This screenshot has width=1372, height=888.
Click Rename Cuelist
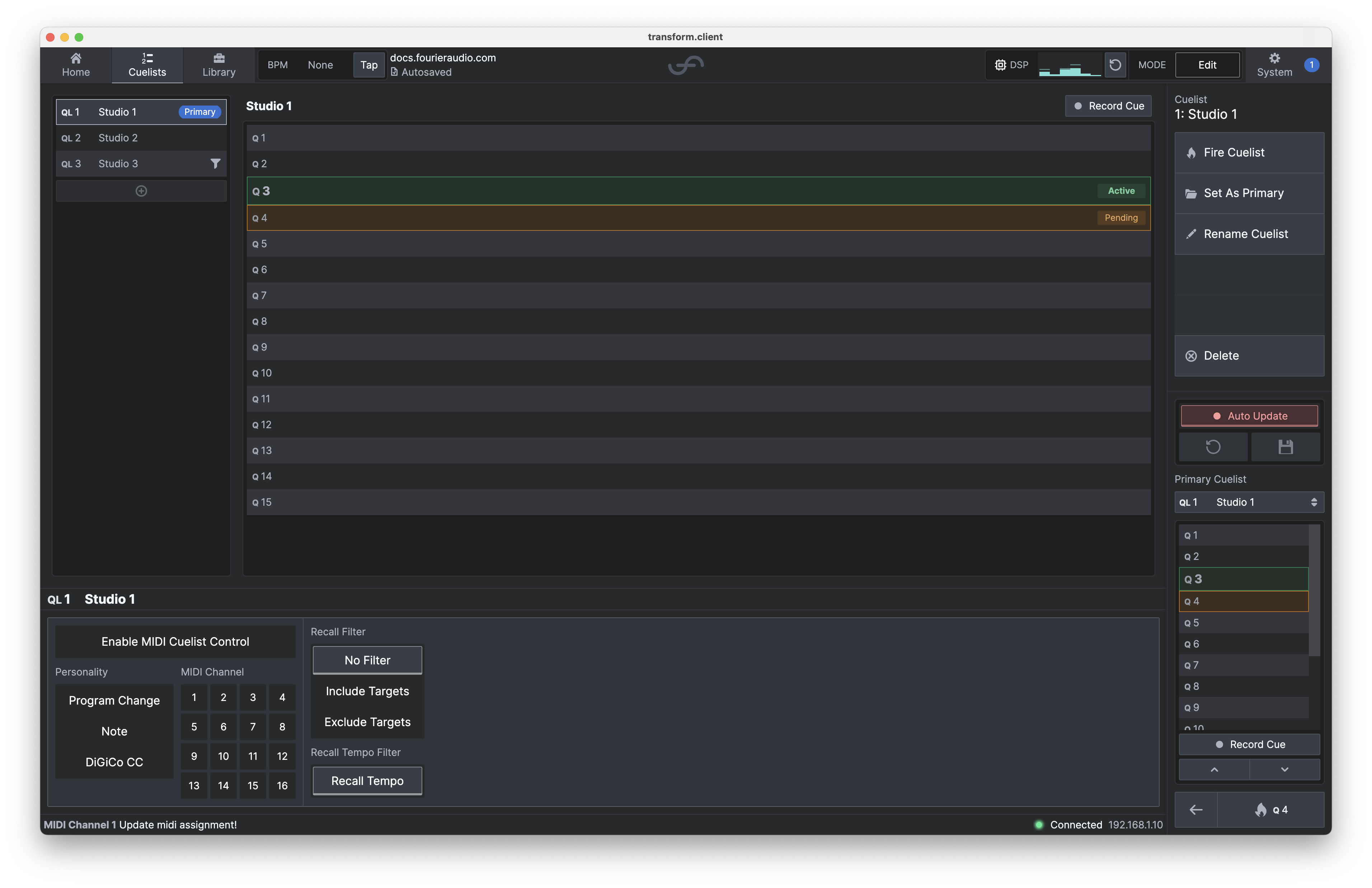tap(1249, 234)
